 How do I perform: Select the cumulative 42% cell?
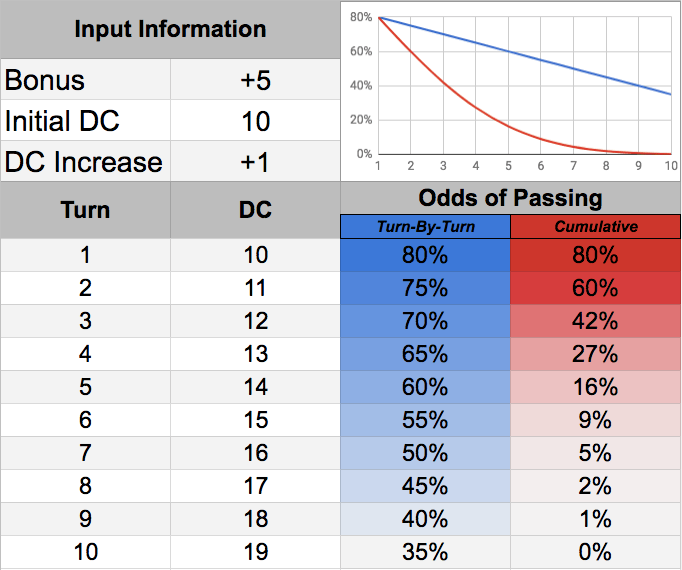pyautogui.click(x=596, y=321)
